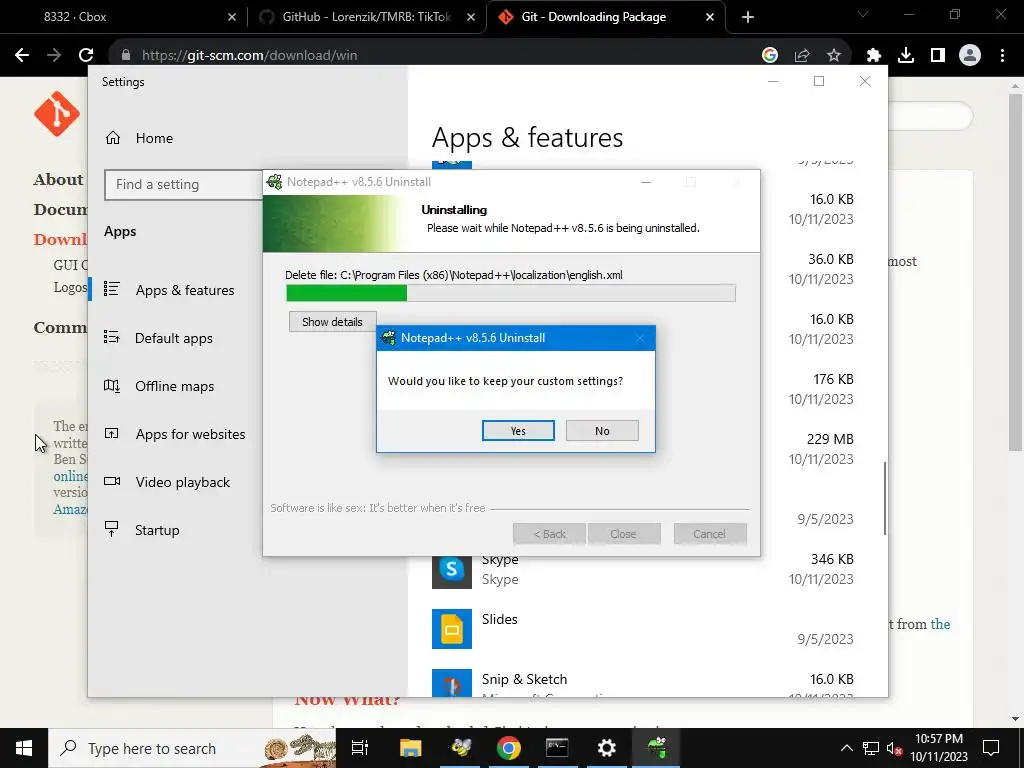Click the Apps & features list icon

point(112,289)
